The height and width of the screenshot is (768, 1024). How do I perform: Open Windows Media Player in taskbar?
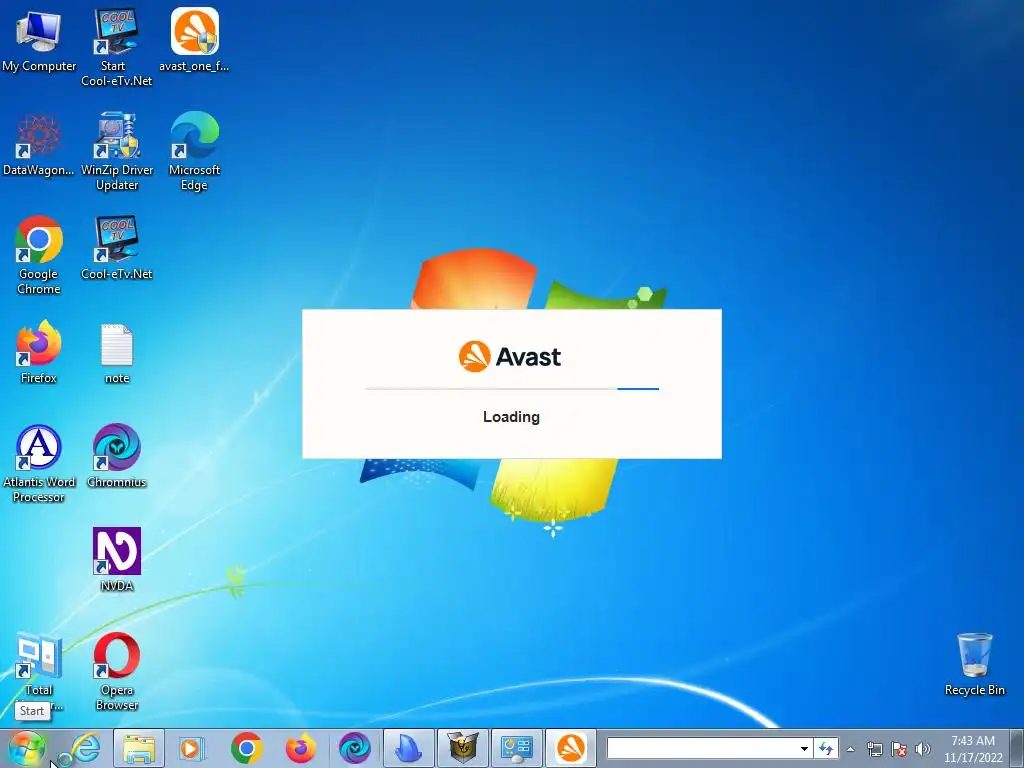coord(192,748)
